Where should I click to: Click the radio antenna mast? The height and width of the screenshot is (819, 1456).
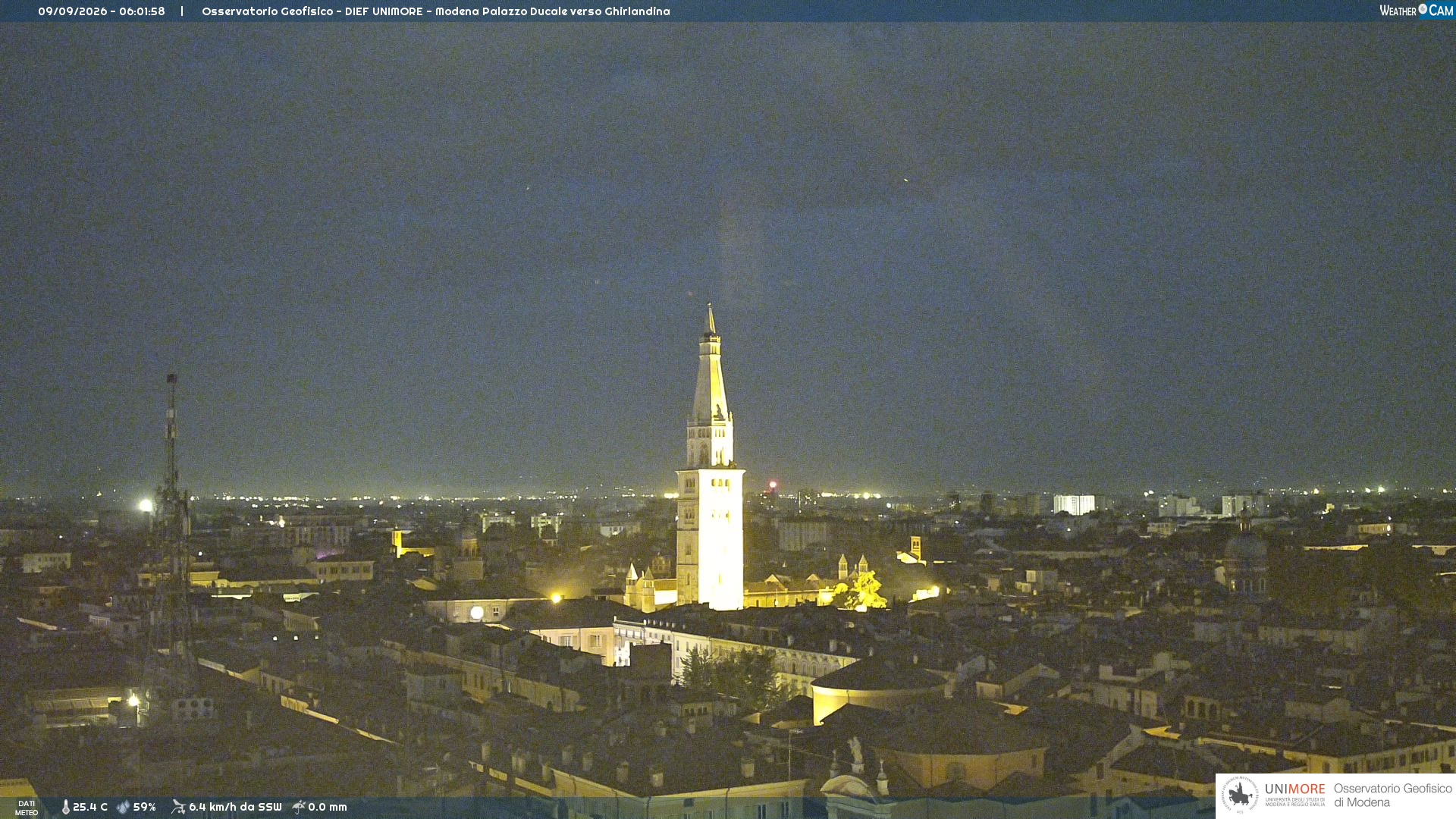point(172,531)
